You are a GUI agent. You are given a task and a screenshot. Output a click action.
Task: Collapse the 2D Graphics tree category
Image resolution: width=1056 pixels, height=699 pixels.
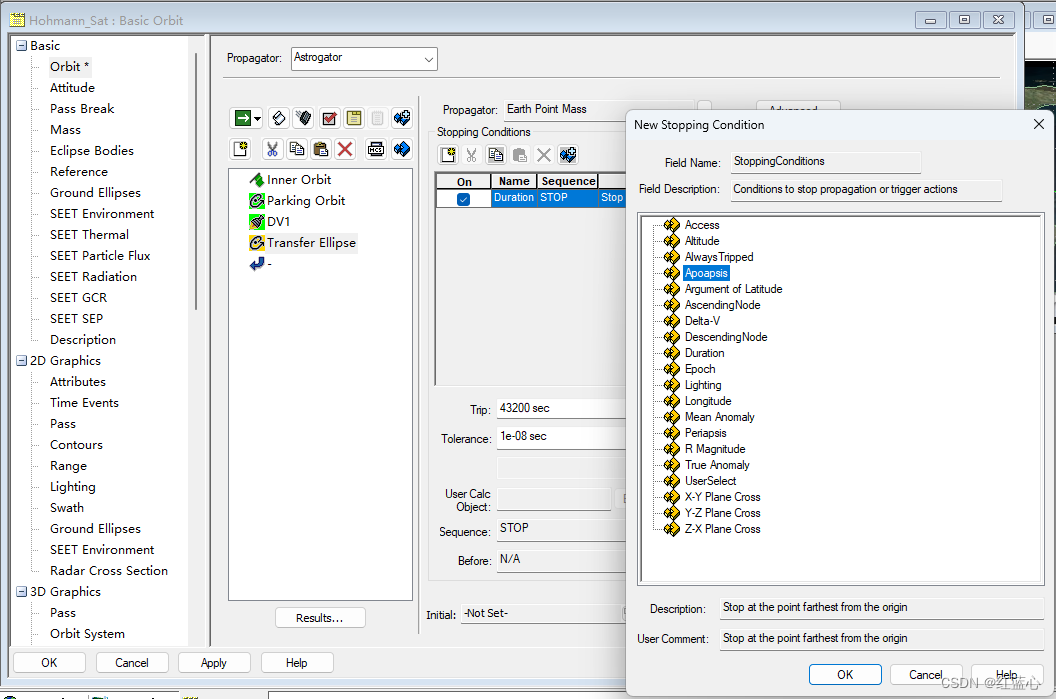coord(22,361)
